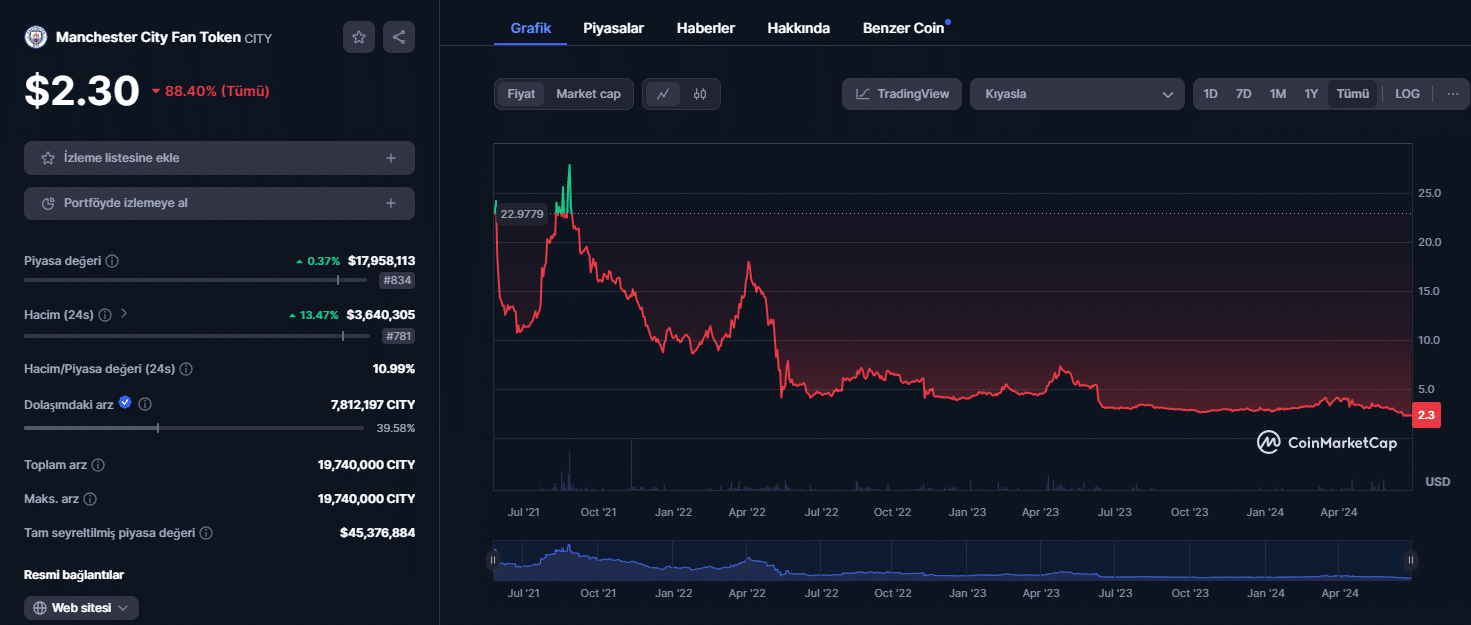Click the Resmi bağlantılar heading

click(x=74, y=575)
